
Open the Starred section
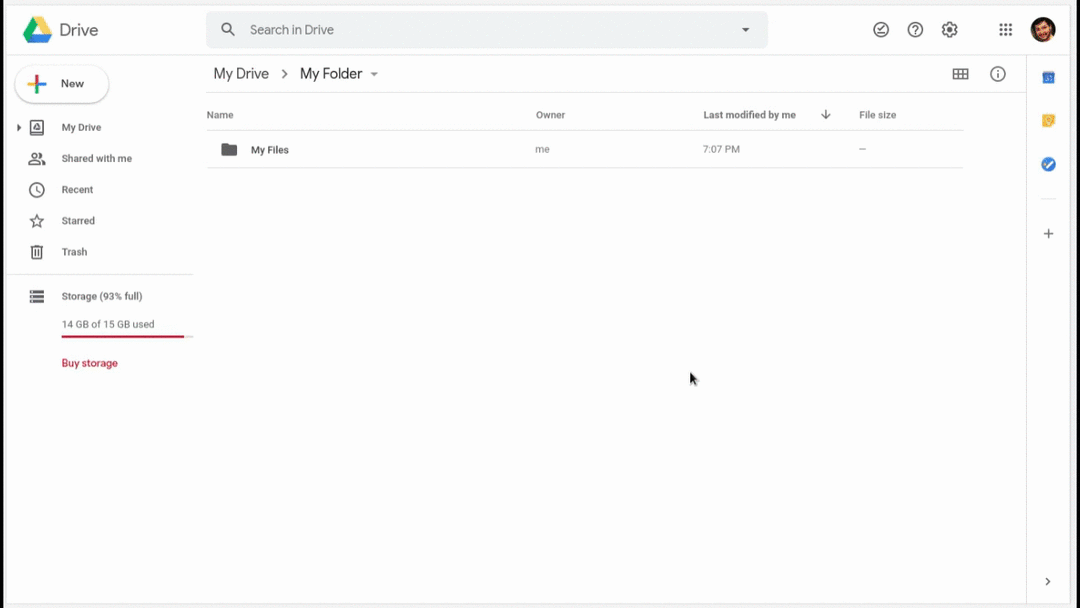point(78,221)
